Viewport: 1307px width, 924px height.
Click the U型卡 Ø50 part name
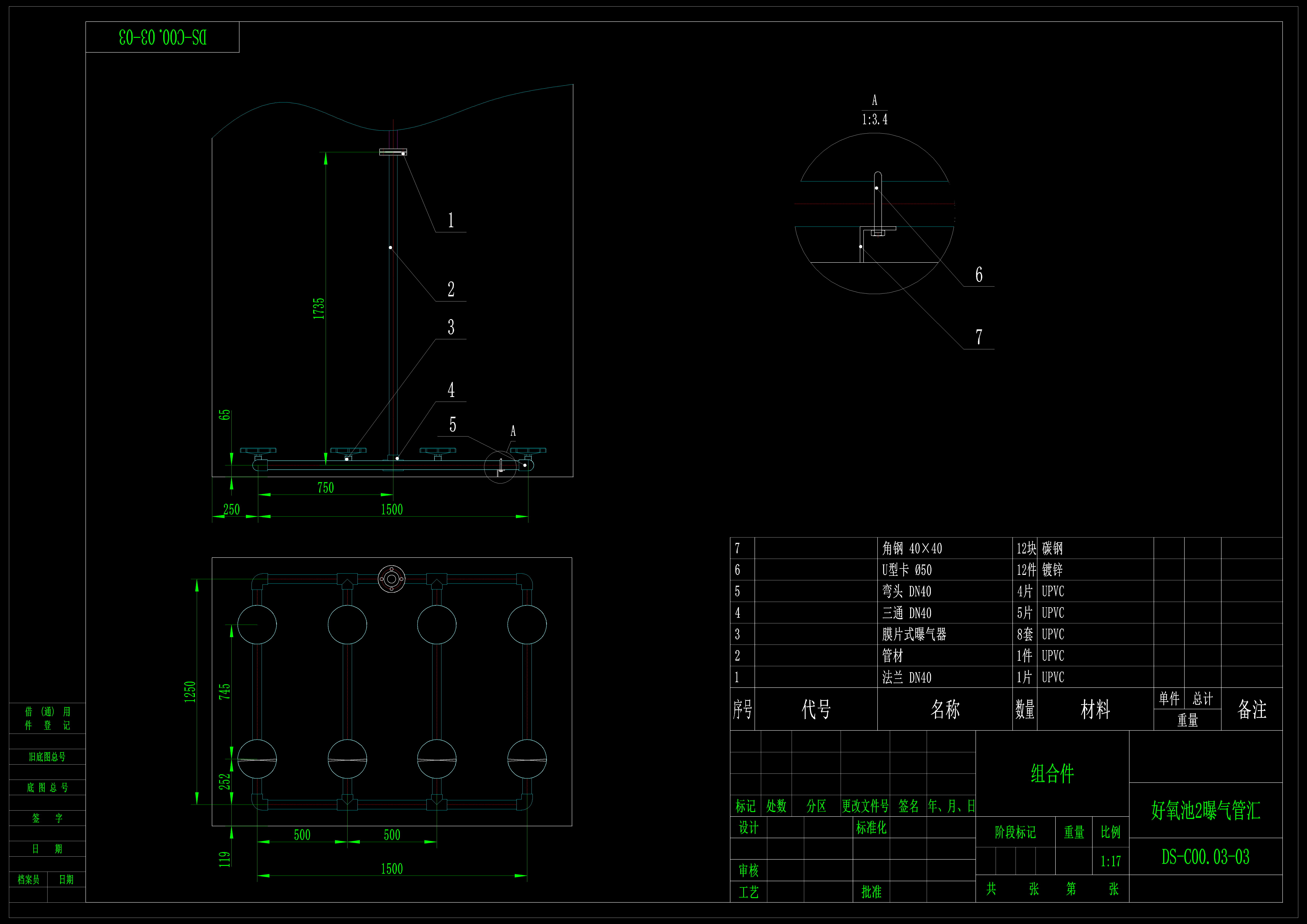click(x=907, y=570)
